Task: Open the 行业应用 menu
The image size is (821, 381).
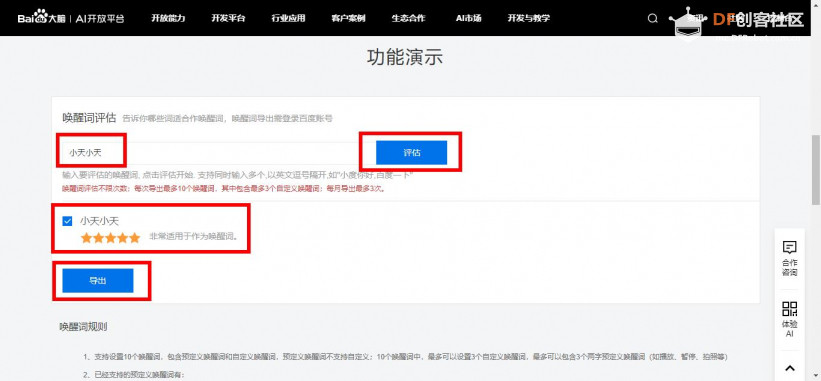Action: (288, 18)
